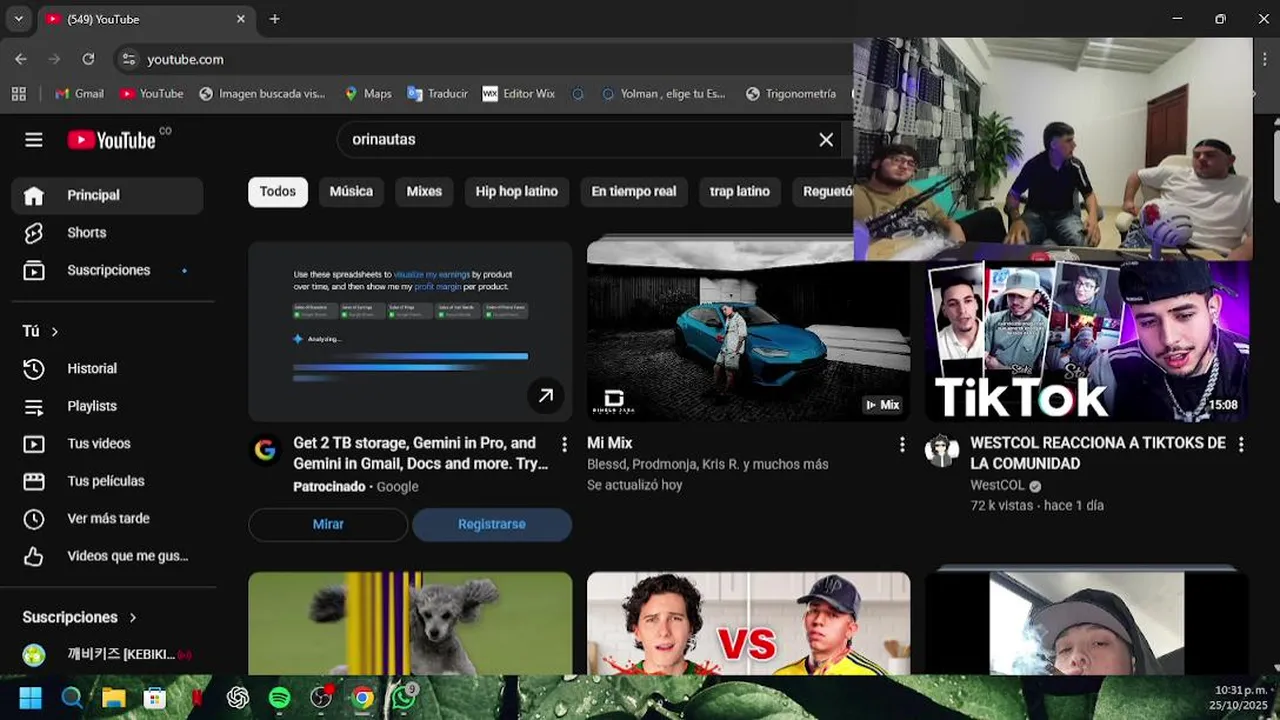Open Chrome apps grid in bookmarks bar
Viewport: 1280px width, 720px height.
coord(18,94)
